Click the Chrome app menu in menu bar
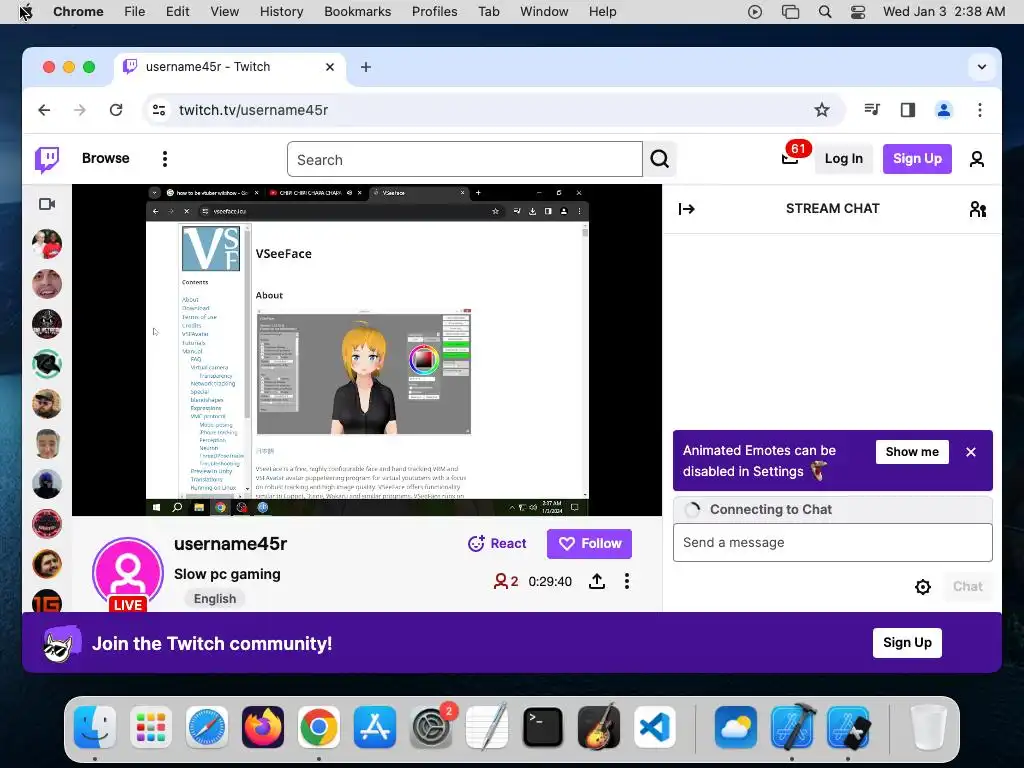Screen dimensions: 1024x768 tap(78, 12)
